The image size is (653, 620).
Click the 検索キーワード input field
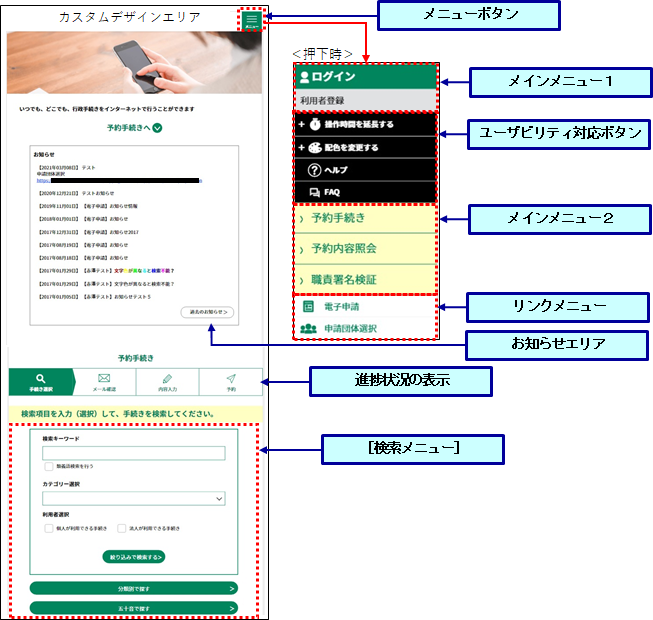point(134,453)
